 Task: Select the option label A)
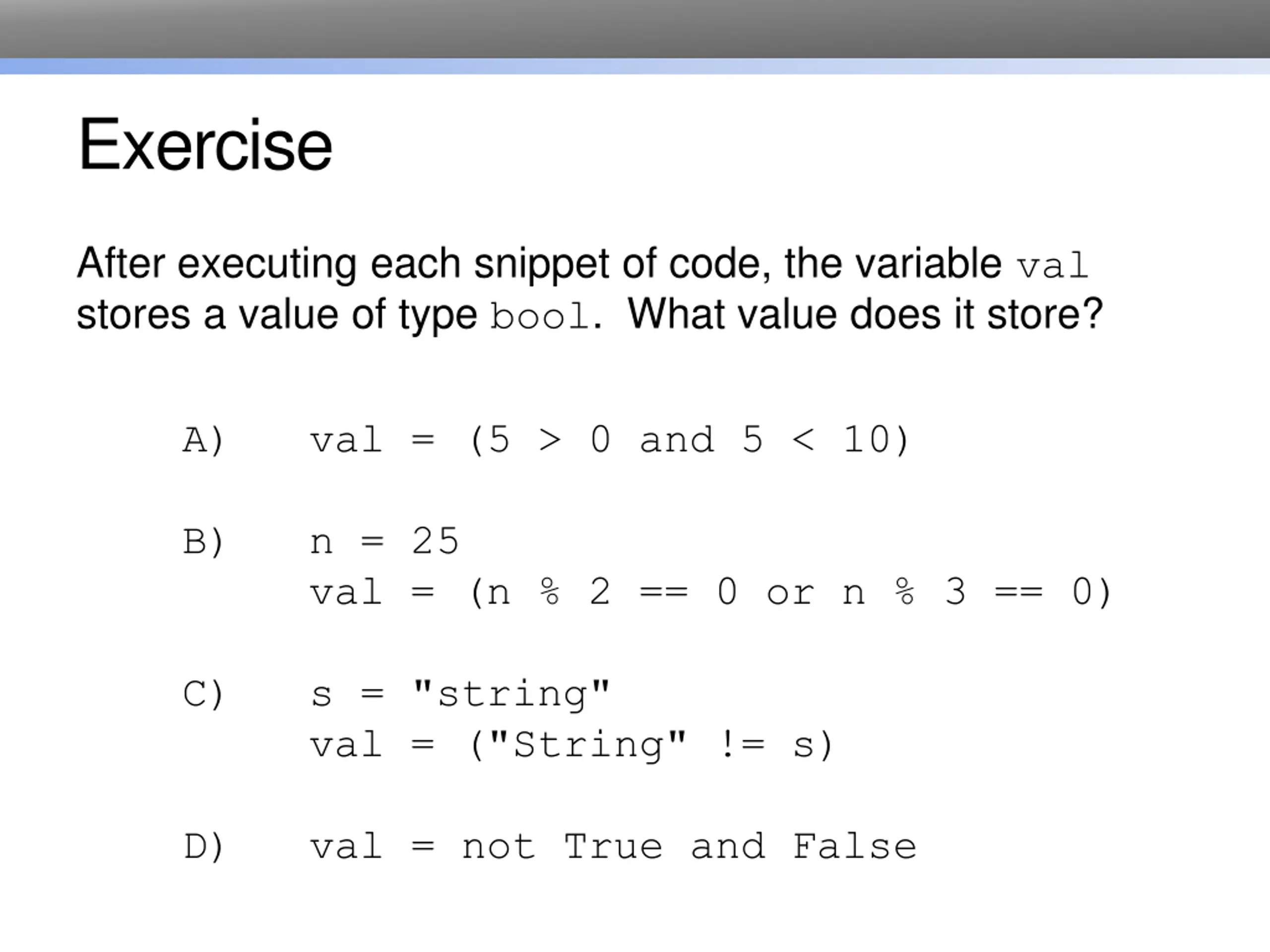(x=203, y=441)
